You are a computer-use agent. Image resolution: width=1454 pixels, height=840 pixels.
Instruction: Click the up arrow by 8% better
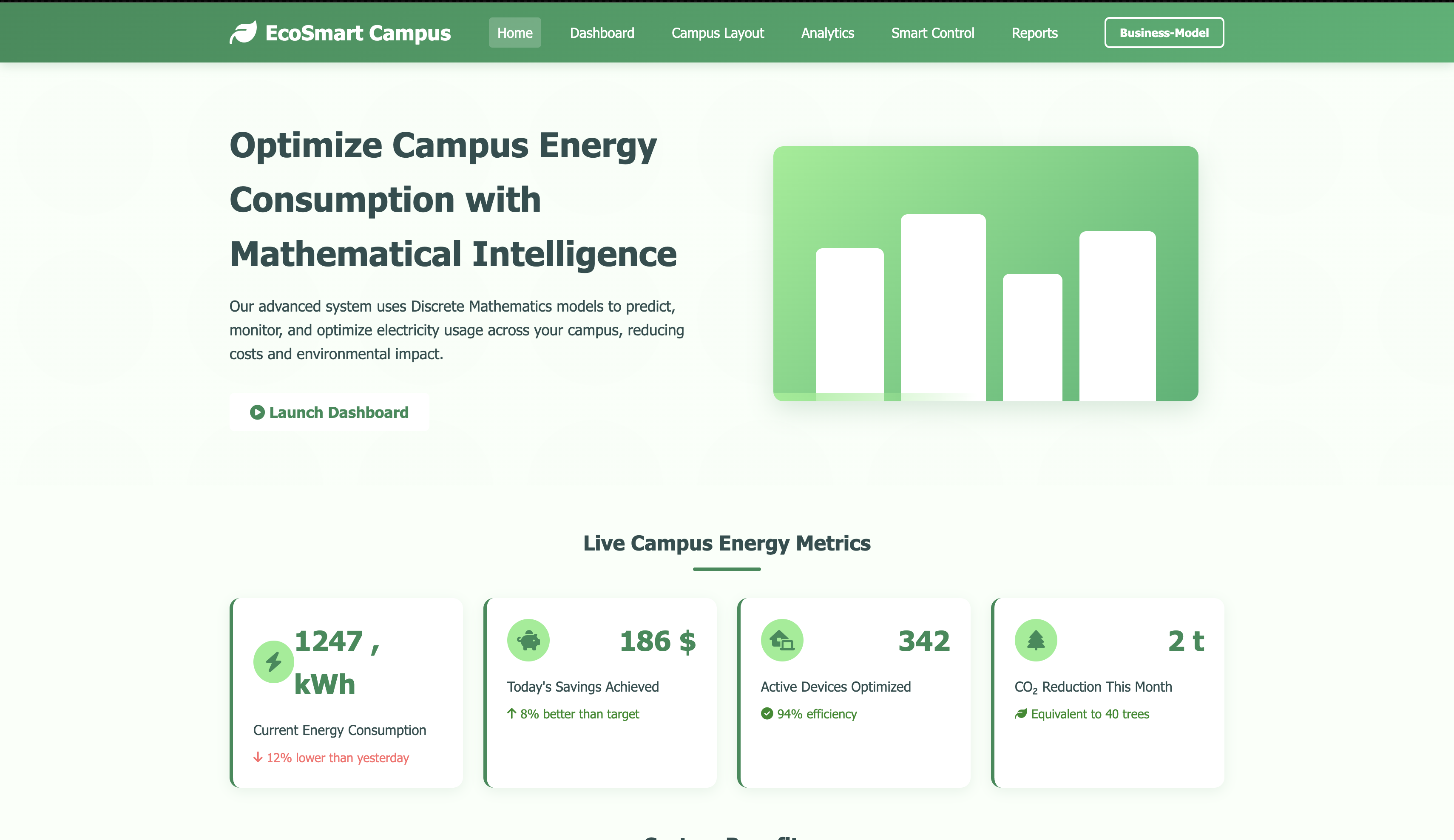tap(511, 714)
